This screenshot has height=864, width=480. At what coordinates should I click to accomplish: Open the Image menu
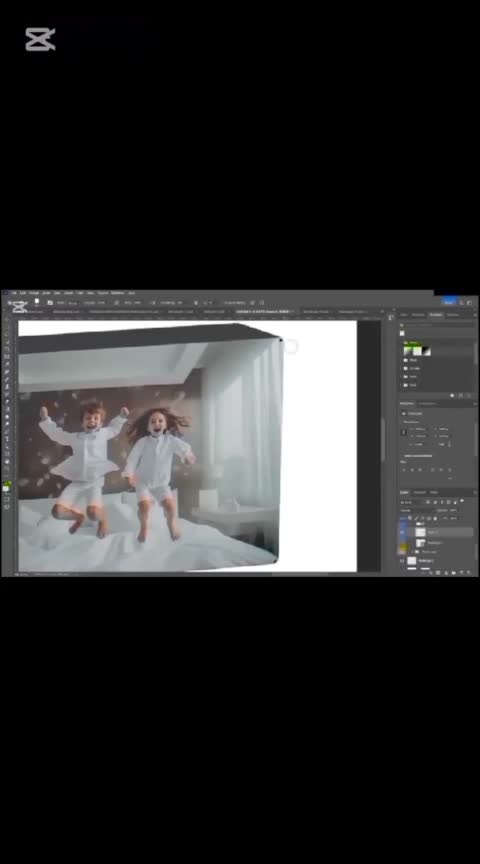pyautogui.click(x=34, y=292)
